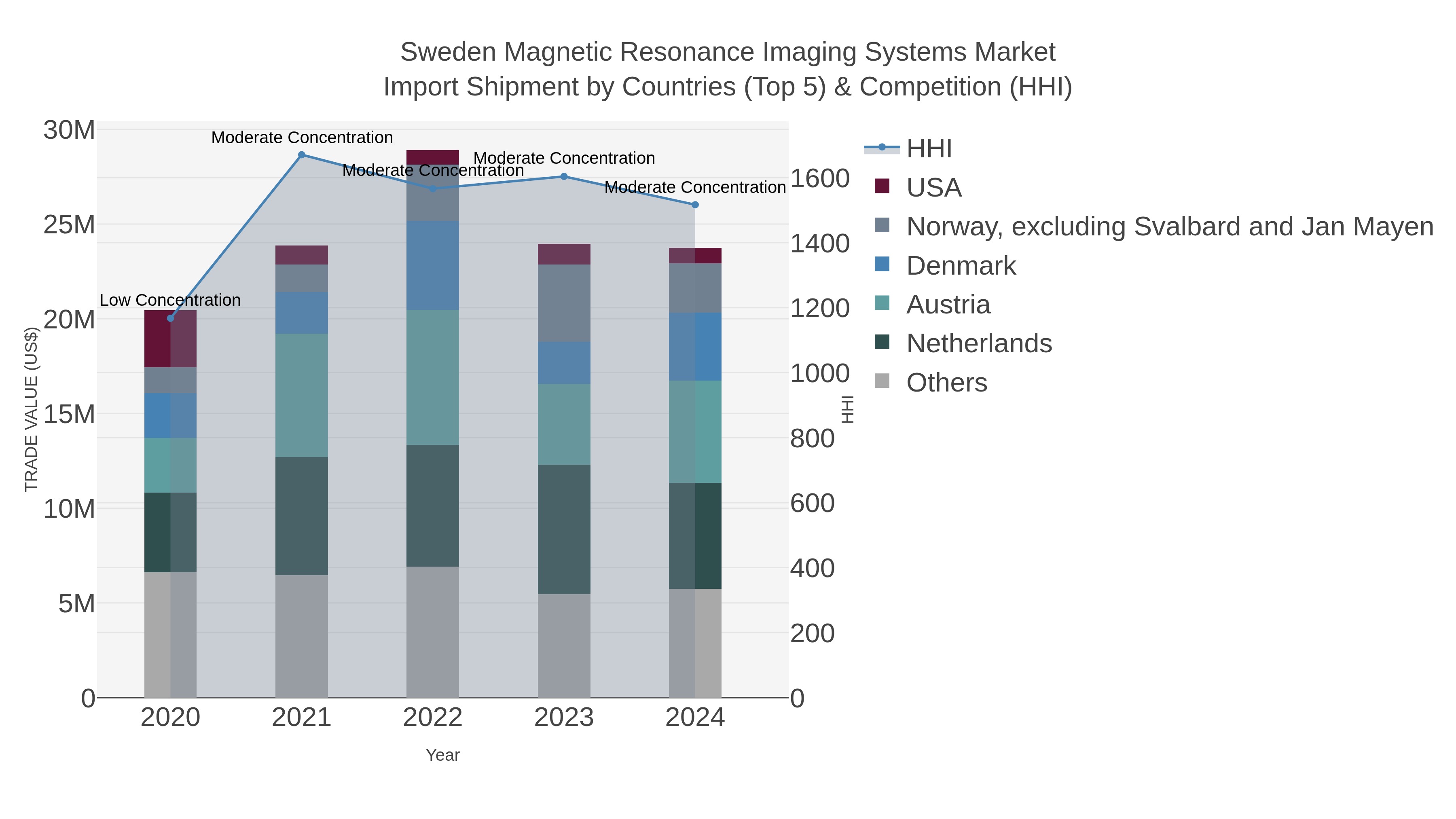The width and height of the screenshot is (1456, 819).
Task: Click the 'TRADE VALUE (US$)' axis title
Action: click(31, 409)
